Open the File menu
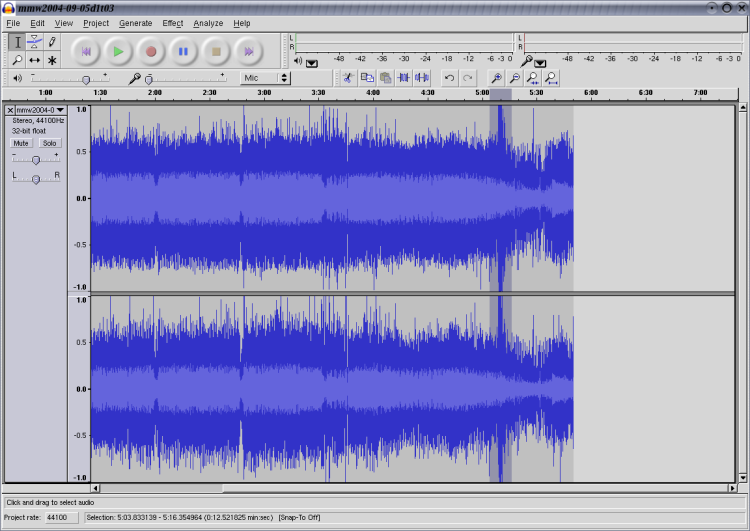 coord(13,23)
